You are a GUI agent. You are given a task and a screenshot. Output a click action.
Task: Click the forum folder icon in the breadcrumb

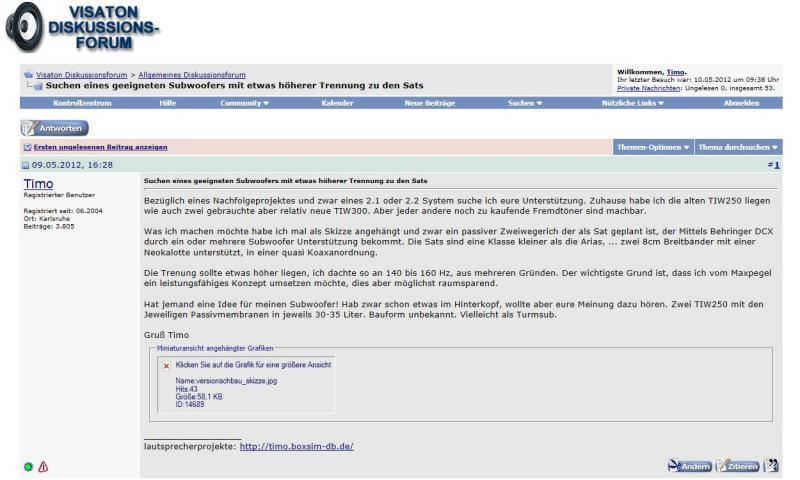click(x=29, y=74)
